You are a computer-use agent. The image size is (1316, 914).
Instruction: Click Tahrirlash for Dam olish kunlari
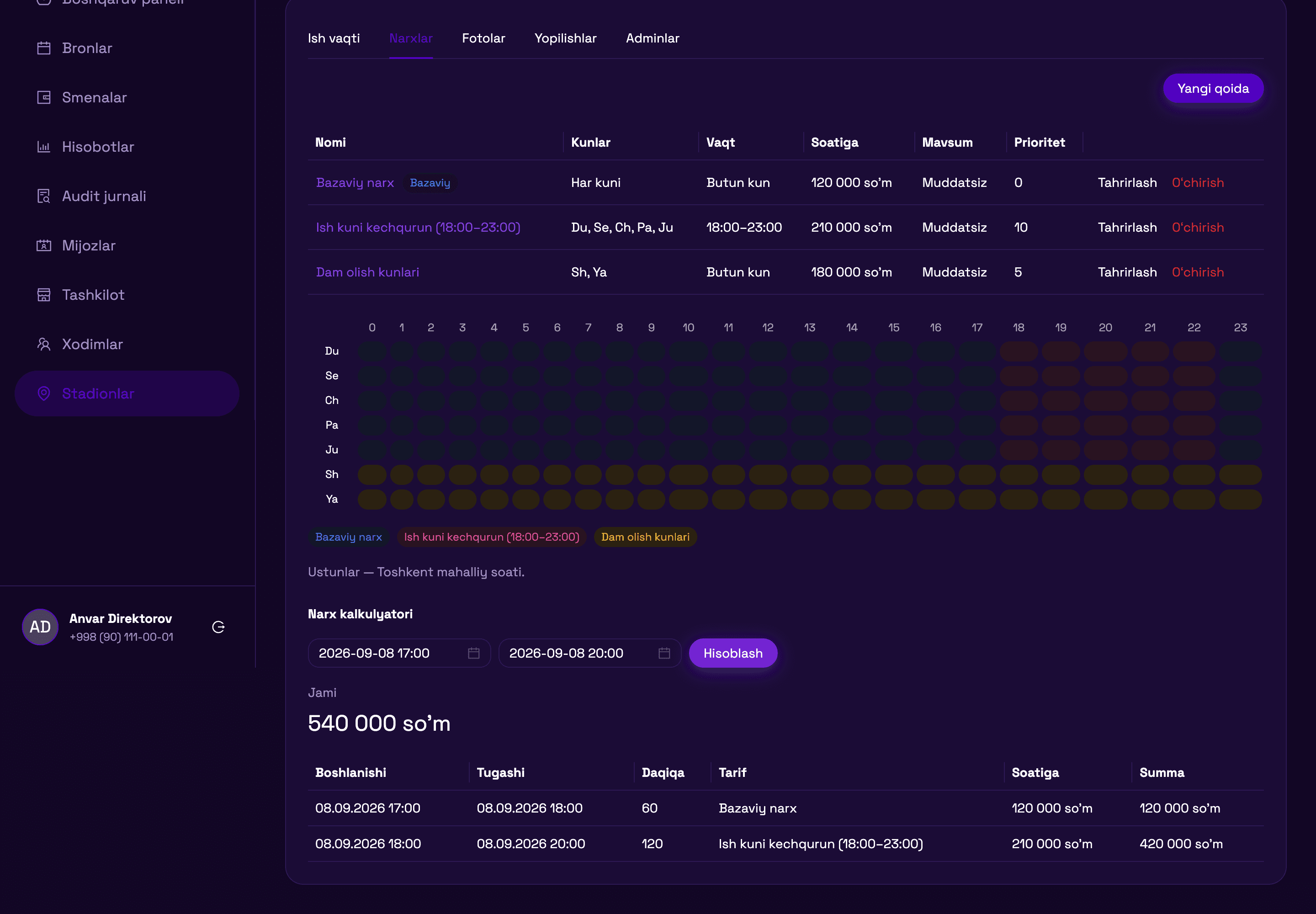click(x=1128, y=272)
